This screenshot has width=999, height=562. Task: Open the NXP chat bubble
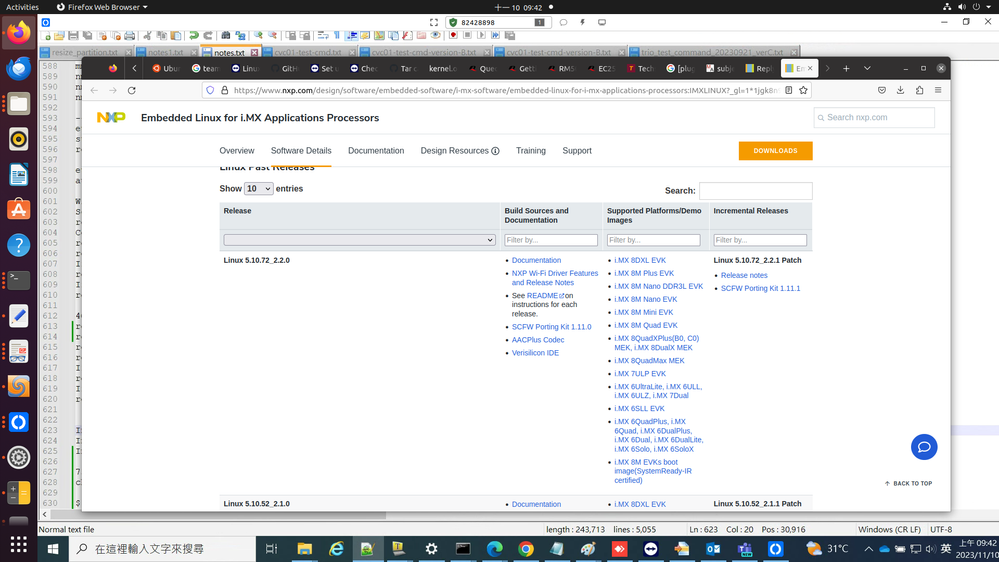click(924, 447)
